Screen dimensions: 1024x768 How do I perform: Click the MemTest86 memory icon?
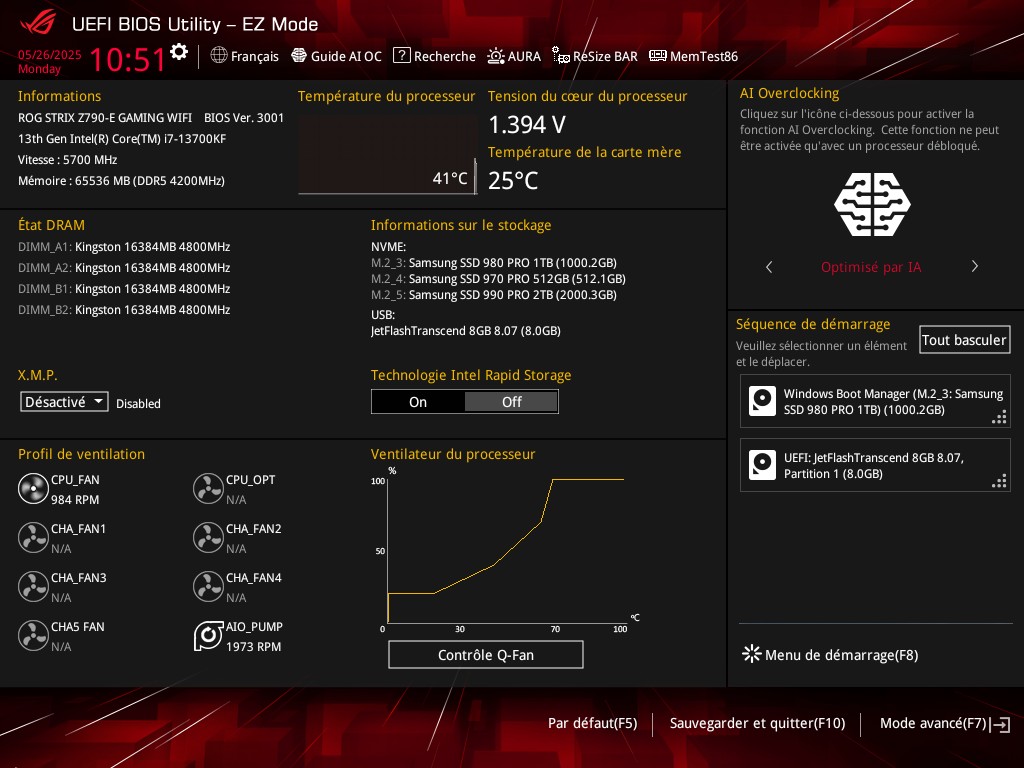tap(658, 56)
